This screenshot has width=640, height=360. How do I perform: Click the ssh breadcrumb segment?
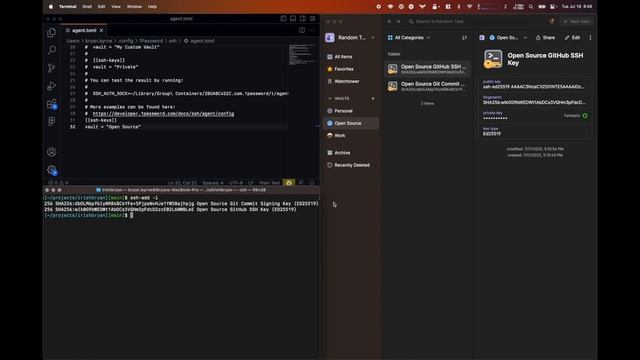[173, 41]
